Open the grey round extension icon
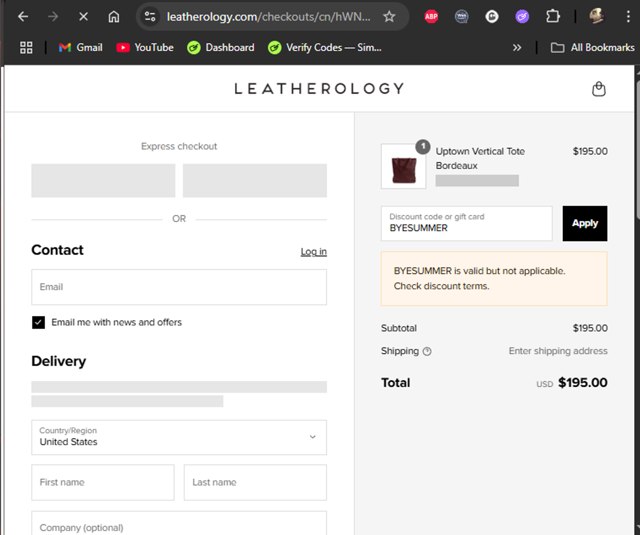This screenshot has width=640, height=535. click(x=462, y=17)
